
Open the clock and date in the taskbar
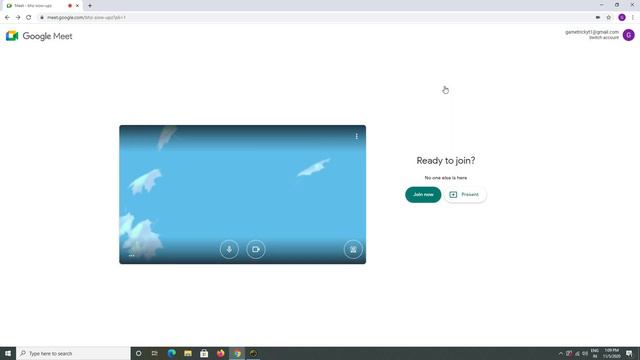click(611, 353)
